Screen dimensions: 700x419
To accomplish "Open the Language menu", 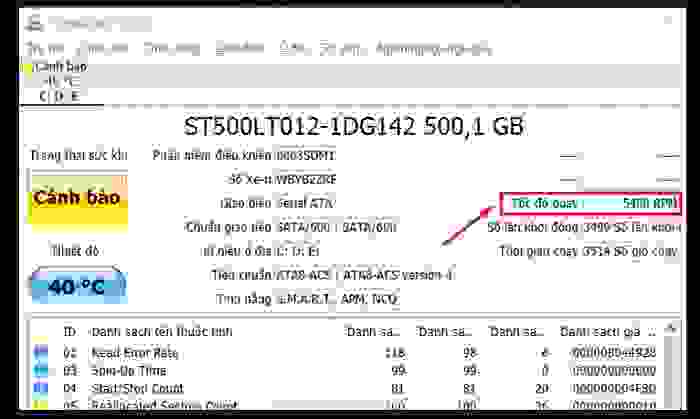I will click(433, 49).
